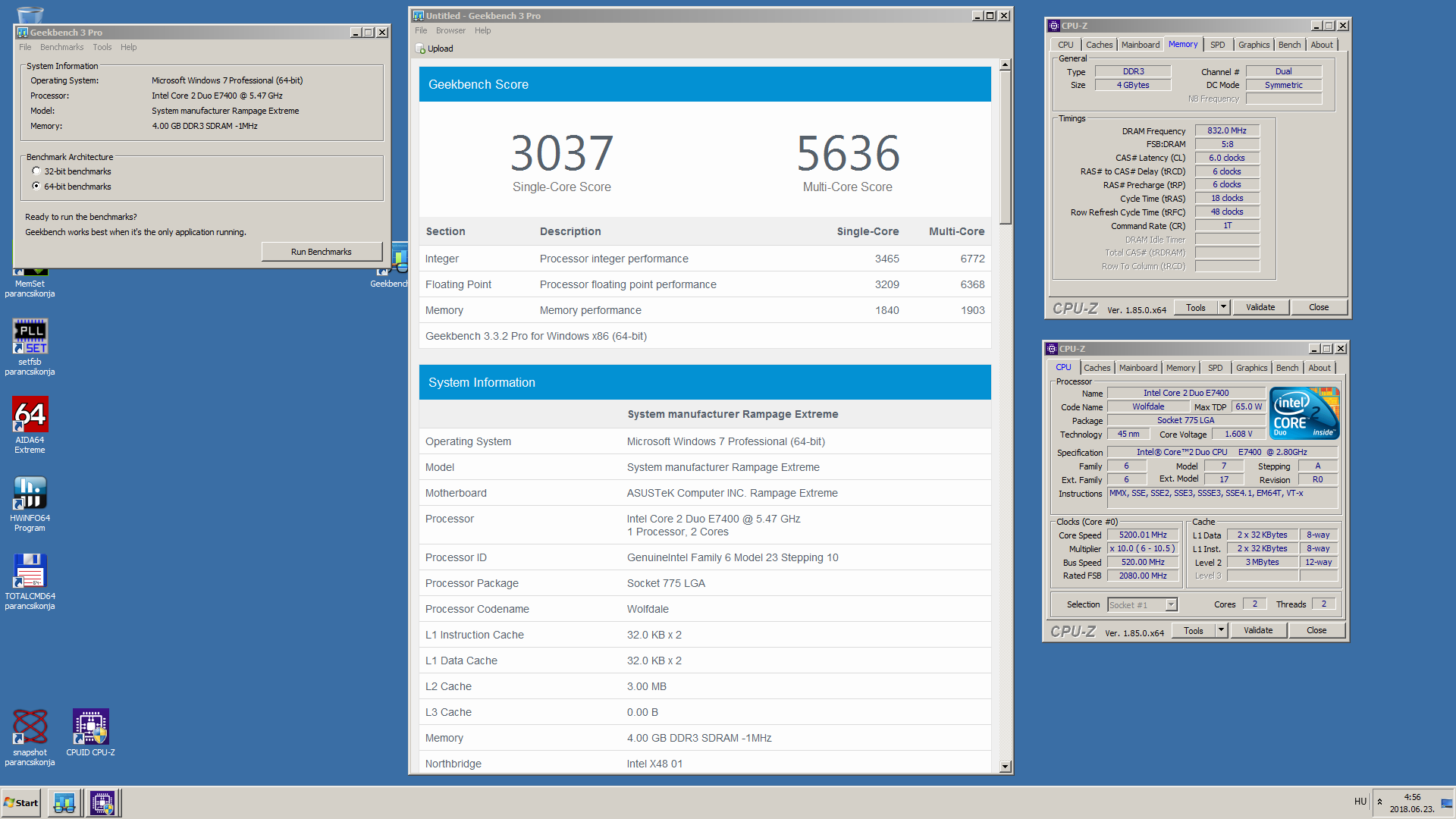The width and height of the screenshot is (1456, 819).
Task: Launch AIDA64 Extreme desktop icon
Action: [30, 425]
